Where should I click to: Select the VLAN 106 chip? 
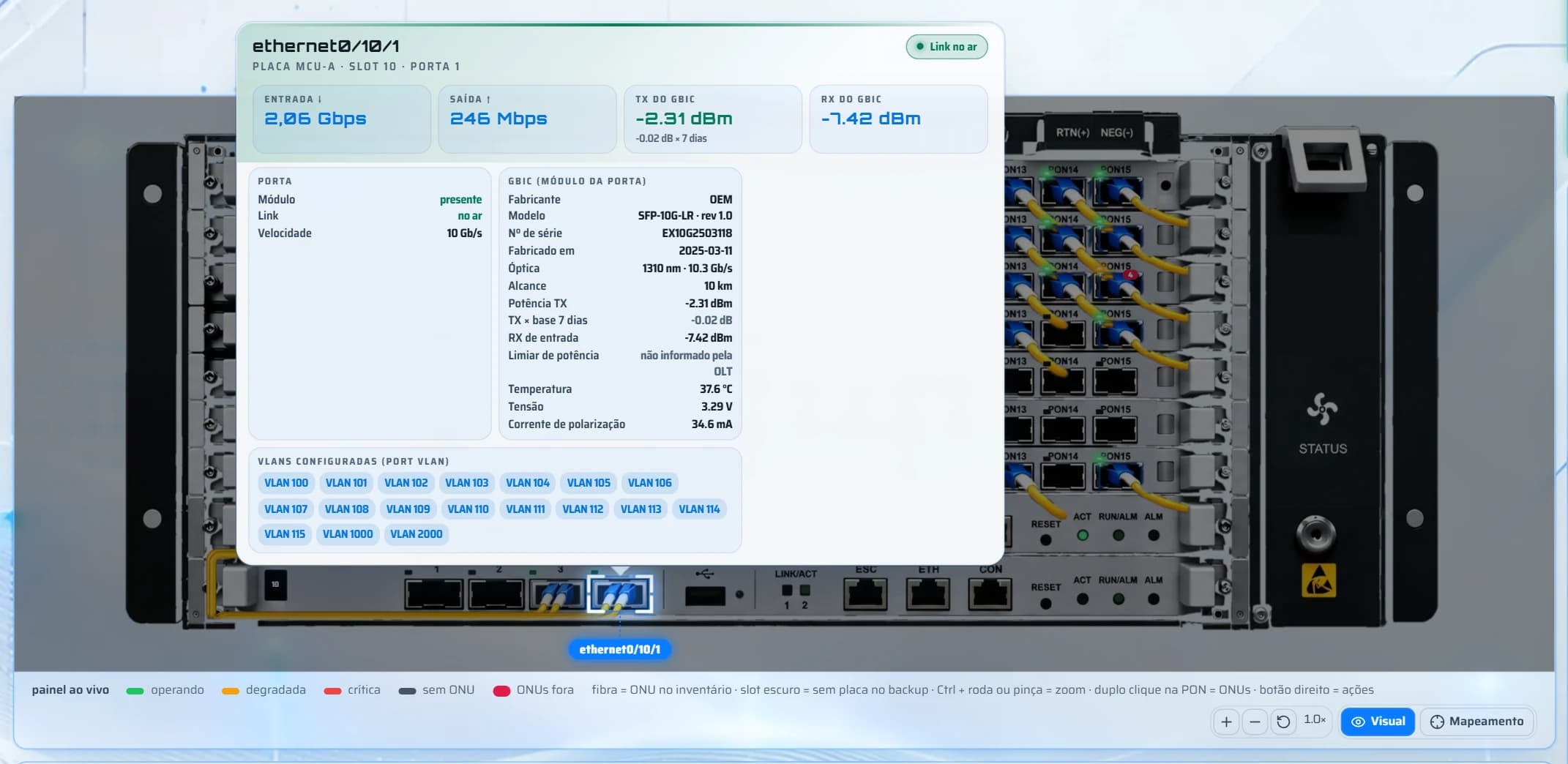coord(650,483)
